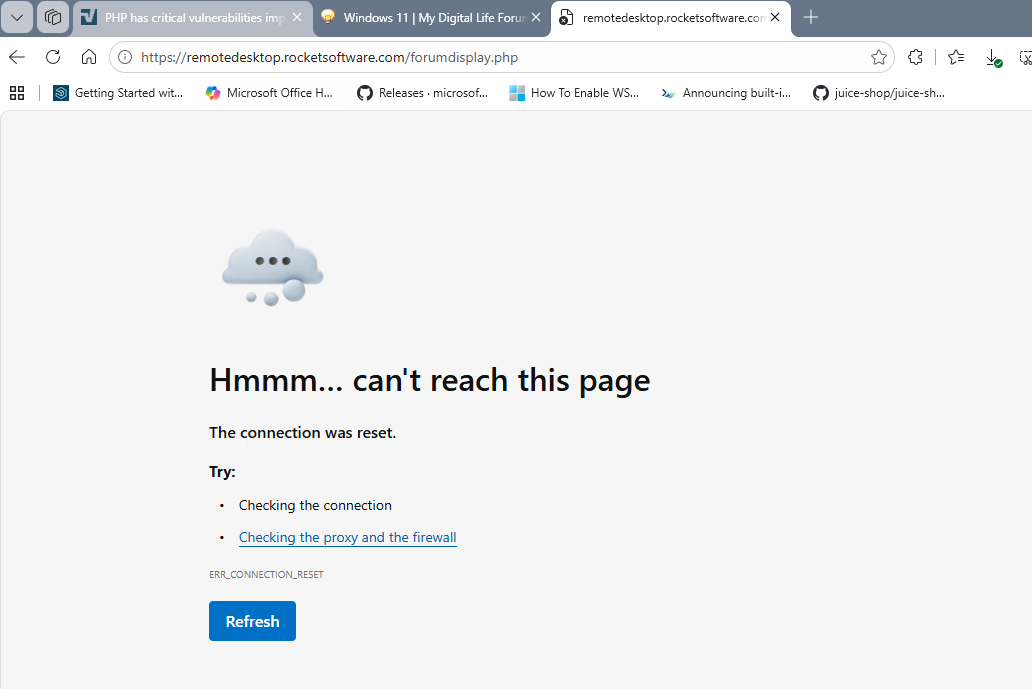View site information icon in address bar
The image size is (1032, 689).
click(125, 57)
